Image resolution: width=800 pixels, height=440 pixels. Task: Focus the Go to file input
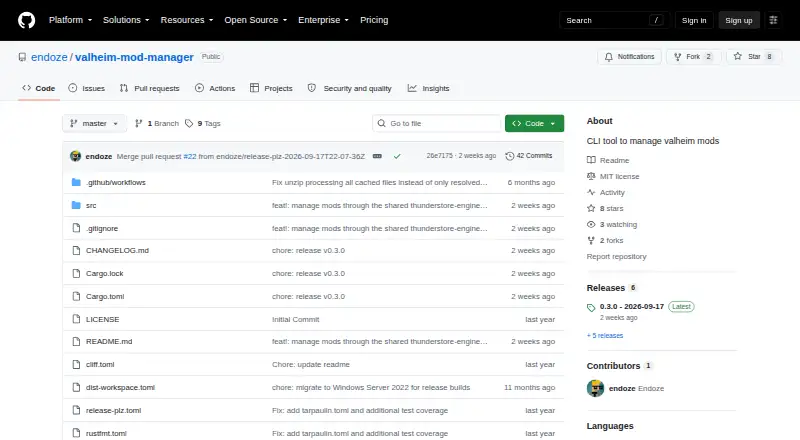click(x=436, y=124)
